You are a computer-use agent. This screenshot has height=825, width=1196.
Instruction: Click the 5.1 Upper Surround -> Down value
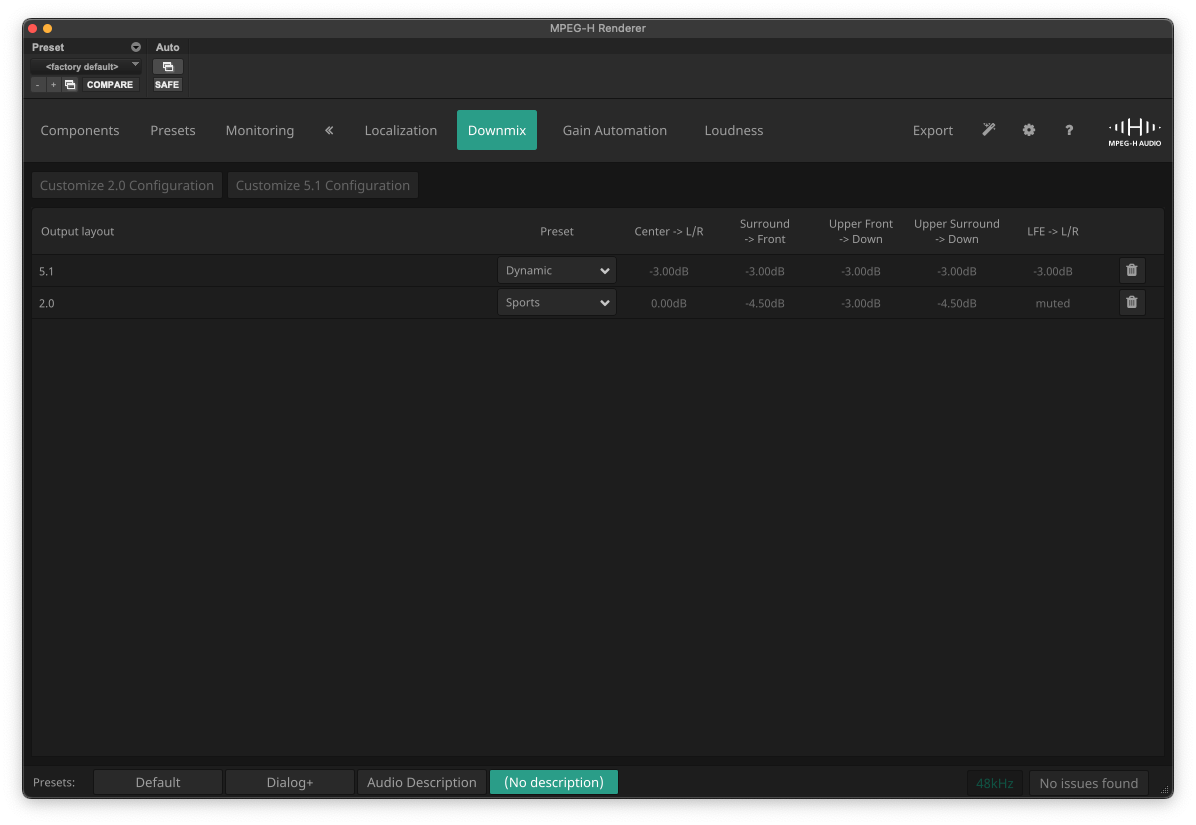pyautogui.click(x=956, y=271)
